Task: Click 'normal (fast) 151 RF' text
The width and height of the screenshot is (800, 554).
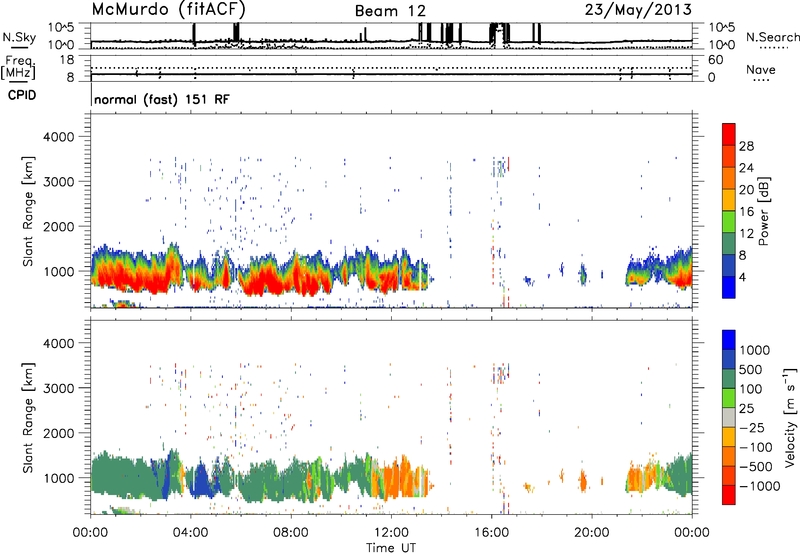Action: pos(162,99)
